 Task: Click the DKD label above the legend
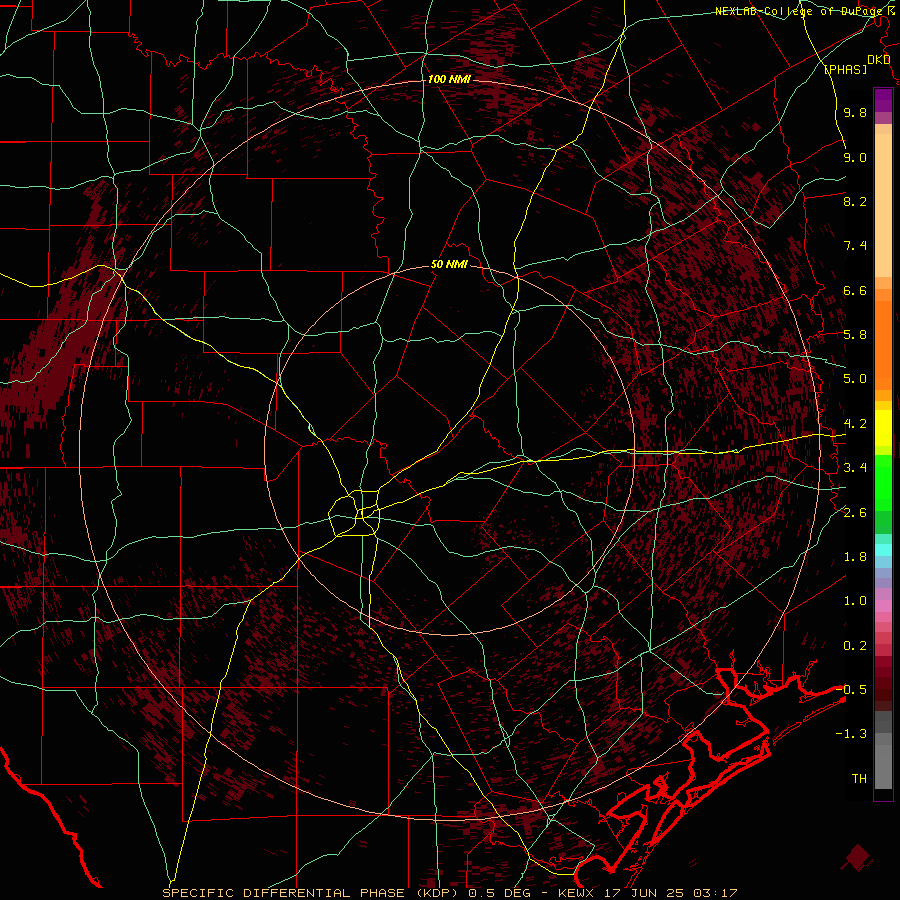(x=878, y=60)
